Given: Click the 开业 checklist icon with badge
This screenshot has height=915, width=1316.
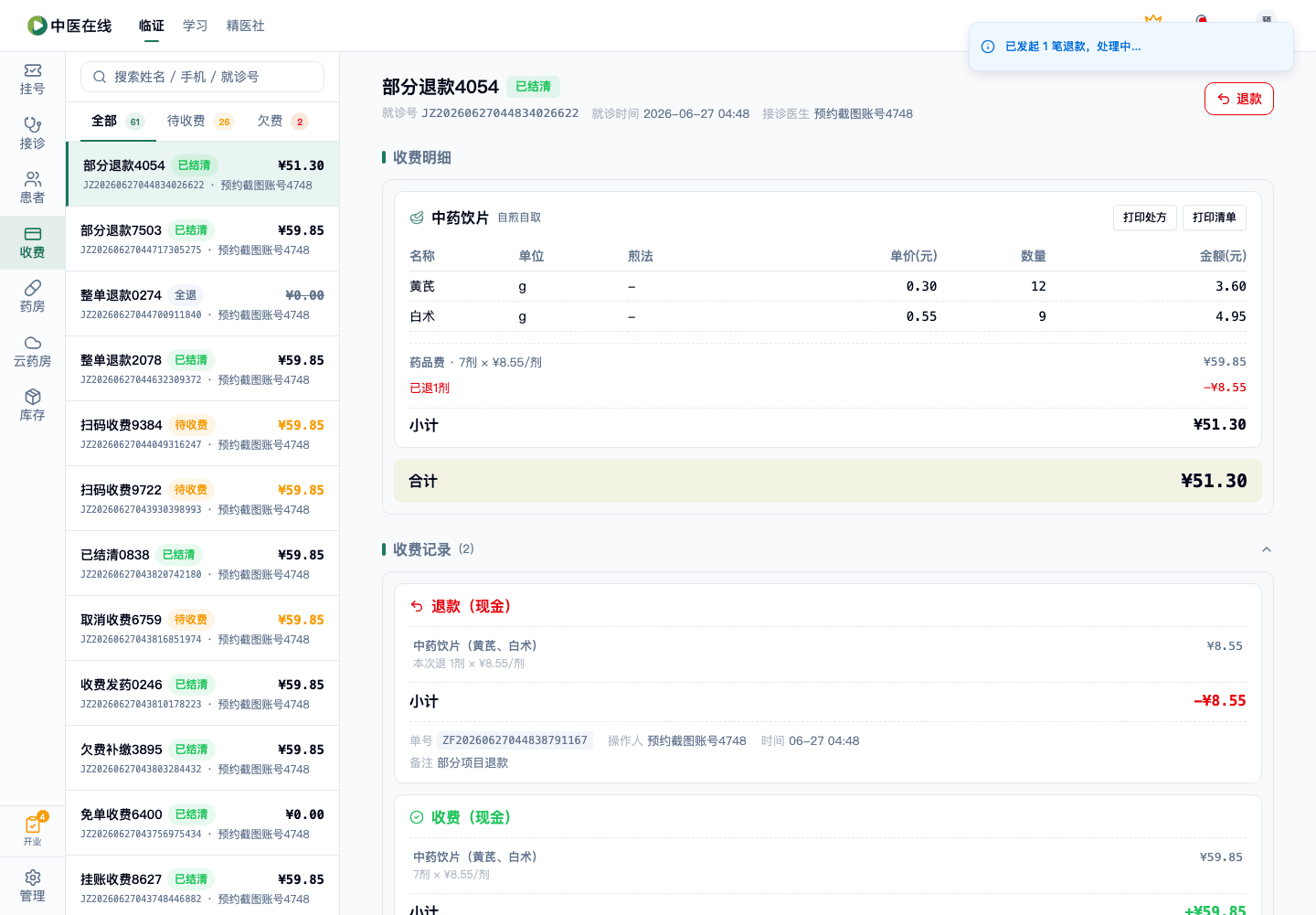Looking at the screenshot, I should (32, 830).
